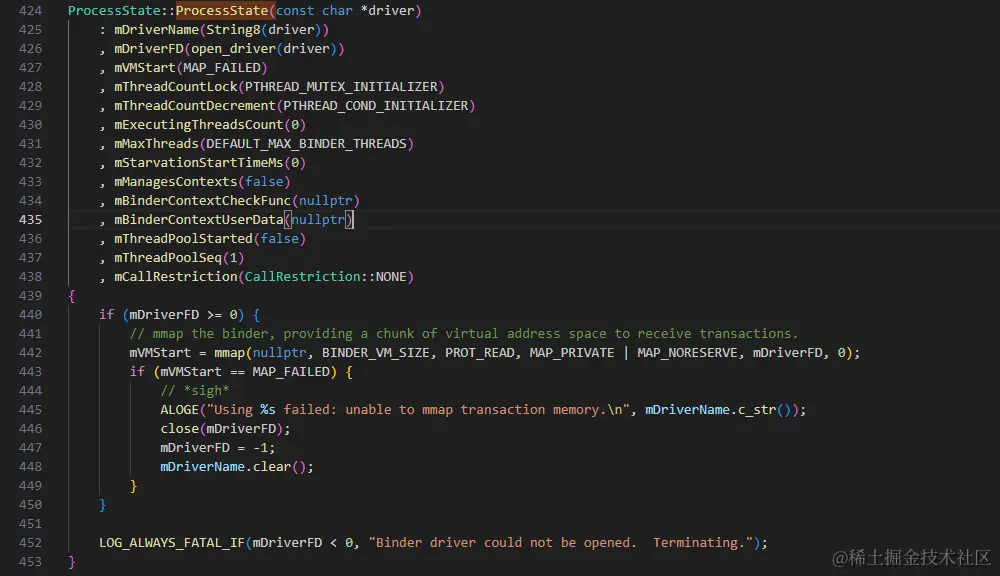
Task: Click mDriverName.clear() on line 448
Action: (233, 467)
